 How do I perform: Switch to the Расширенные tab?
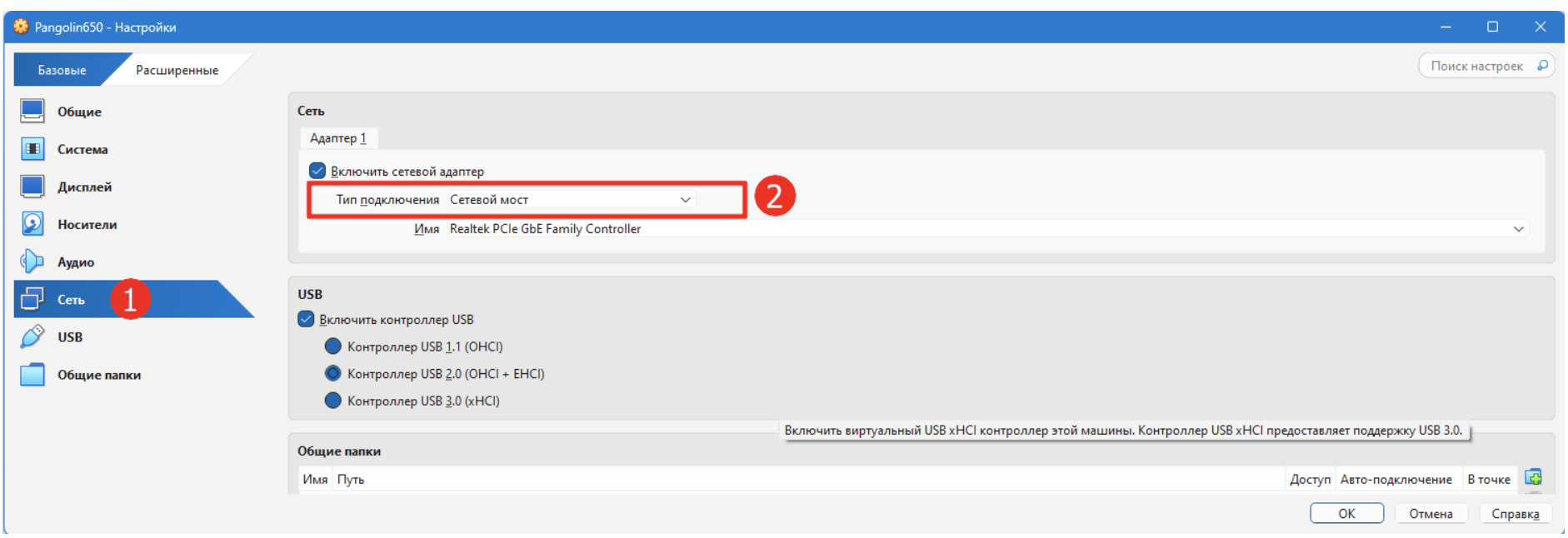tap(177, 70)
